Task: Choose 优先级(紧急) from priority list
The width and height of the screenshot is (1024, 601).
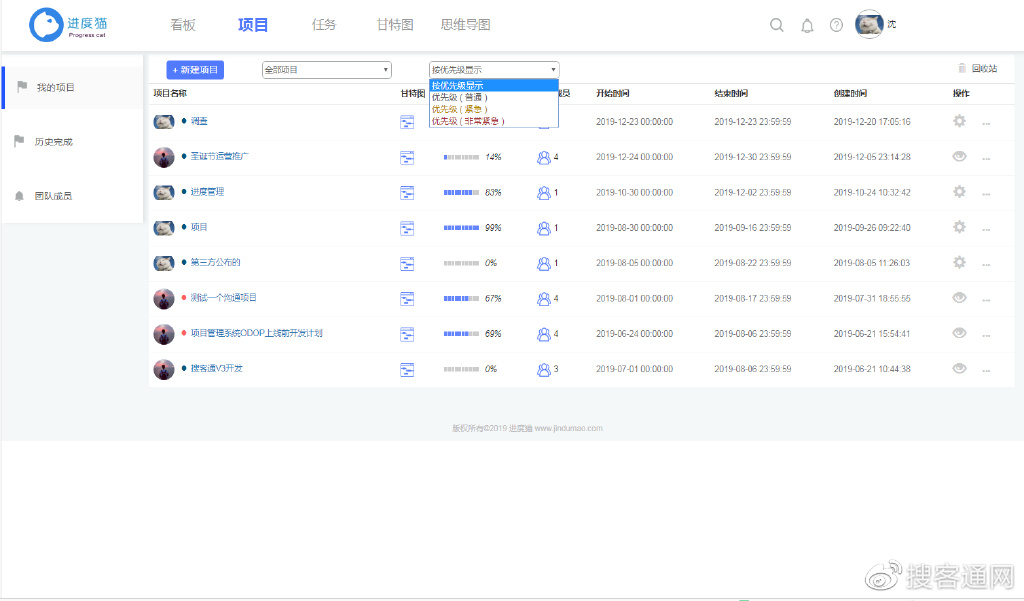Action: 494,109
